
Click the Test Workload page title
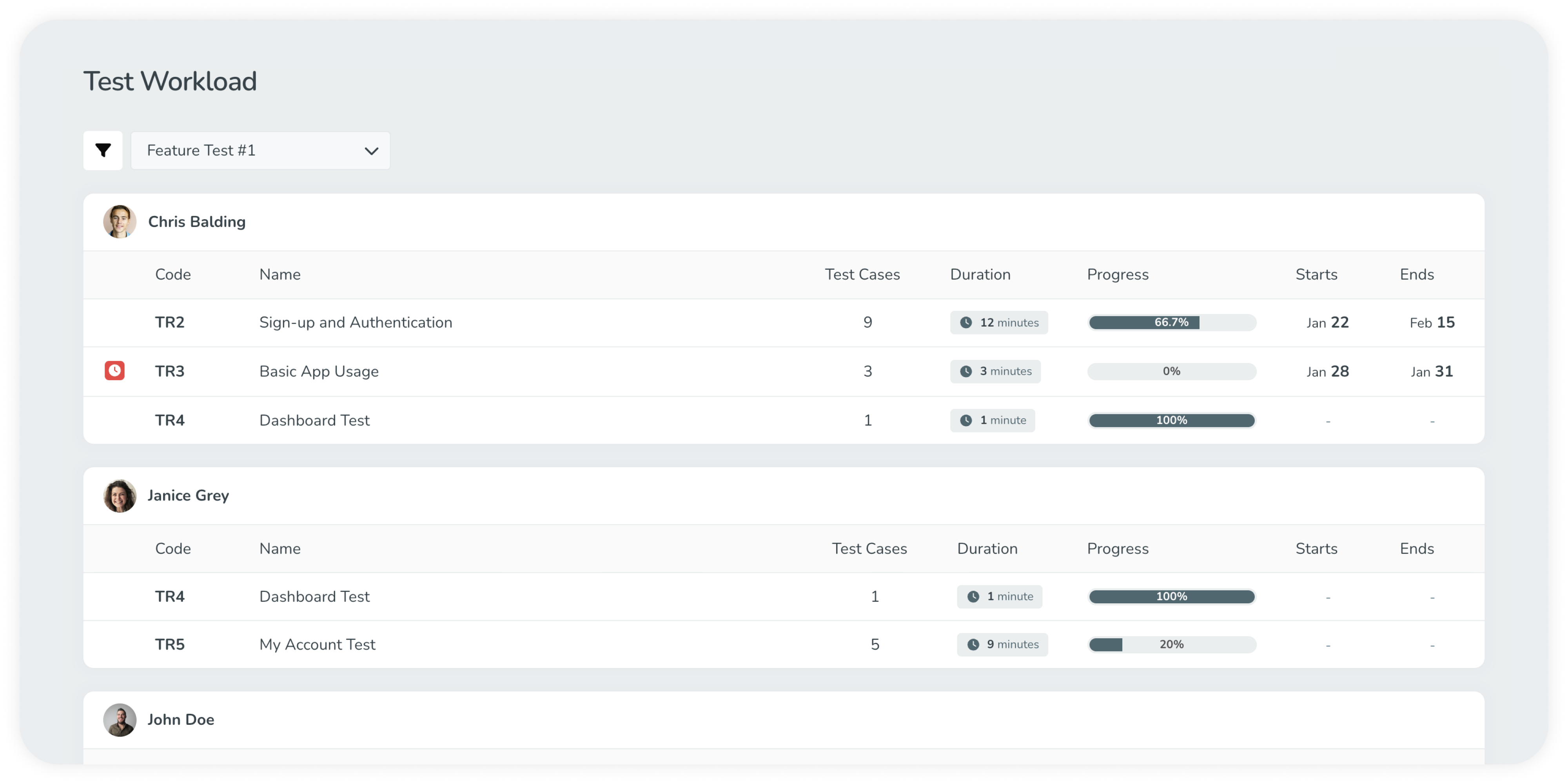tap(170, 81)
